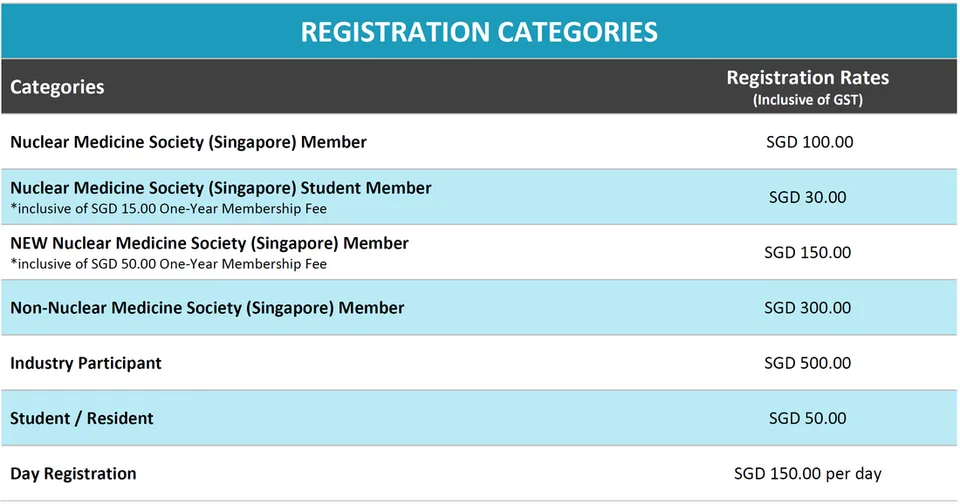The image size is (960, 504).
Task: Select Nuclear Medicine Society (Singapore) Member row
Action: point(479,141)
